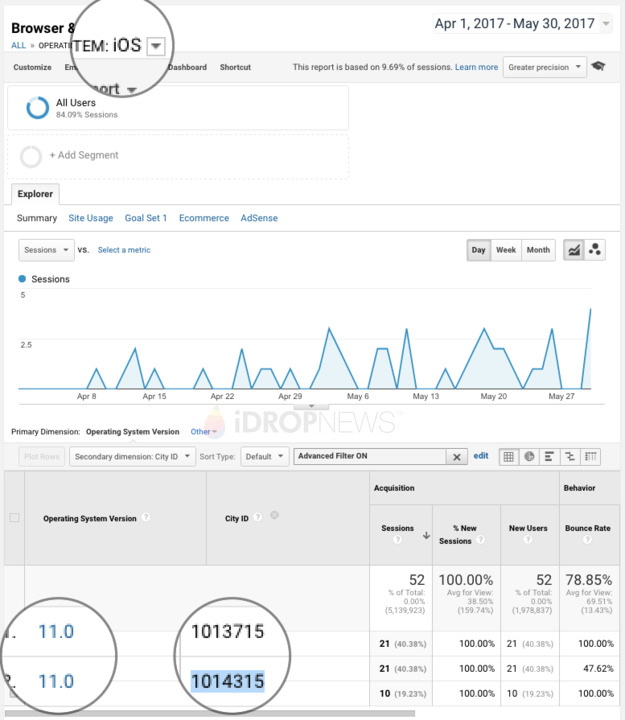The height and width of the screenshot is (720, 625).
Task: Select the performance bar view icon
Action: [x=549, y=456]
